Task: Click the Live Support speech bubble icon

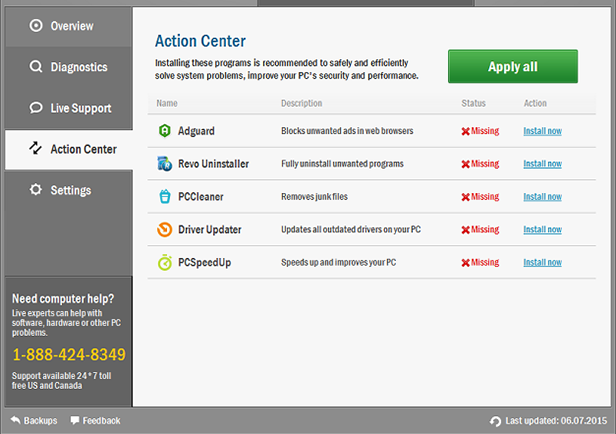Action: coord(36,108)
